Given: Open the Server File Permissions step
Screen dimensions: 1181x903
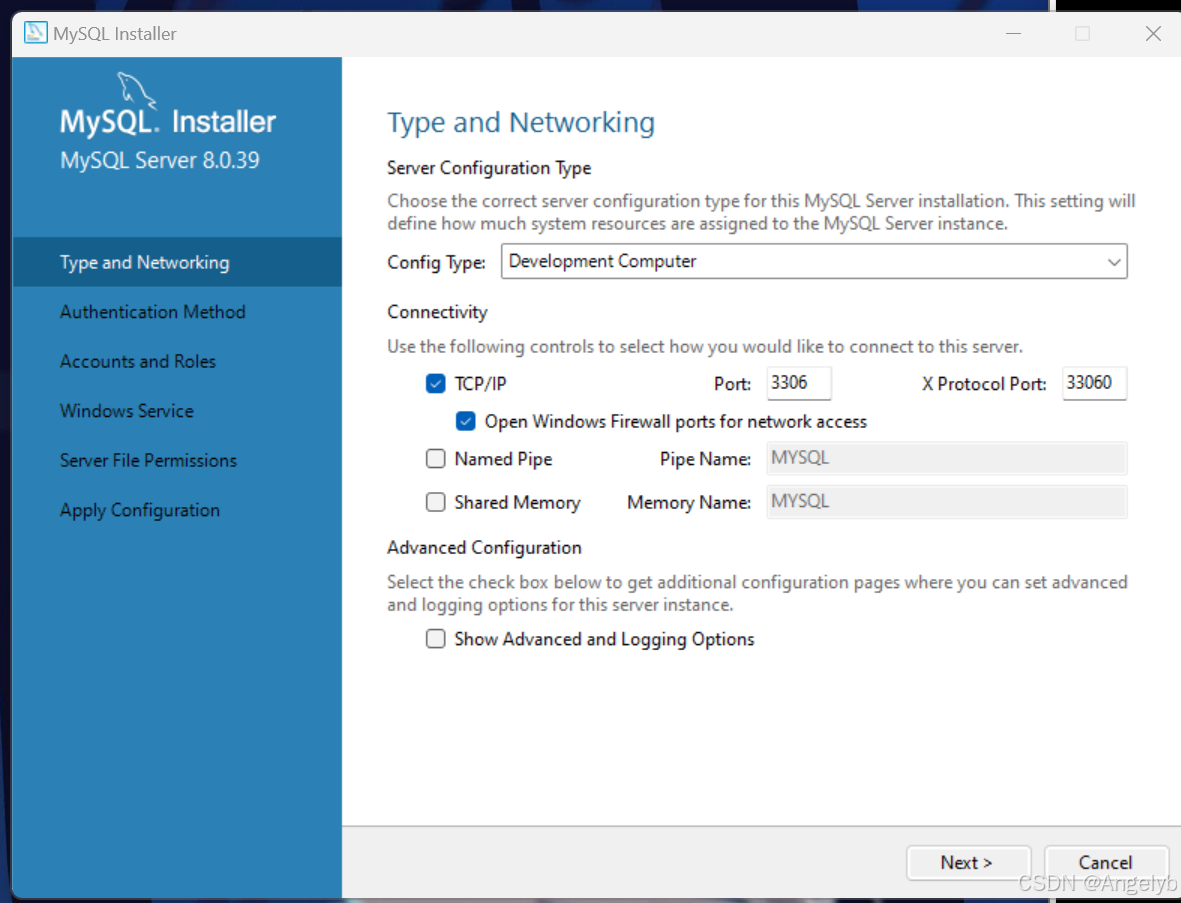Looking at the screenshot, I should 148,460.
